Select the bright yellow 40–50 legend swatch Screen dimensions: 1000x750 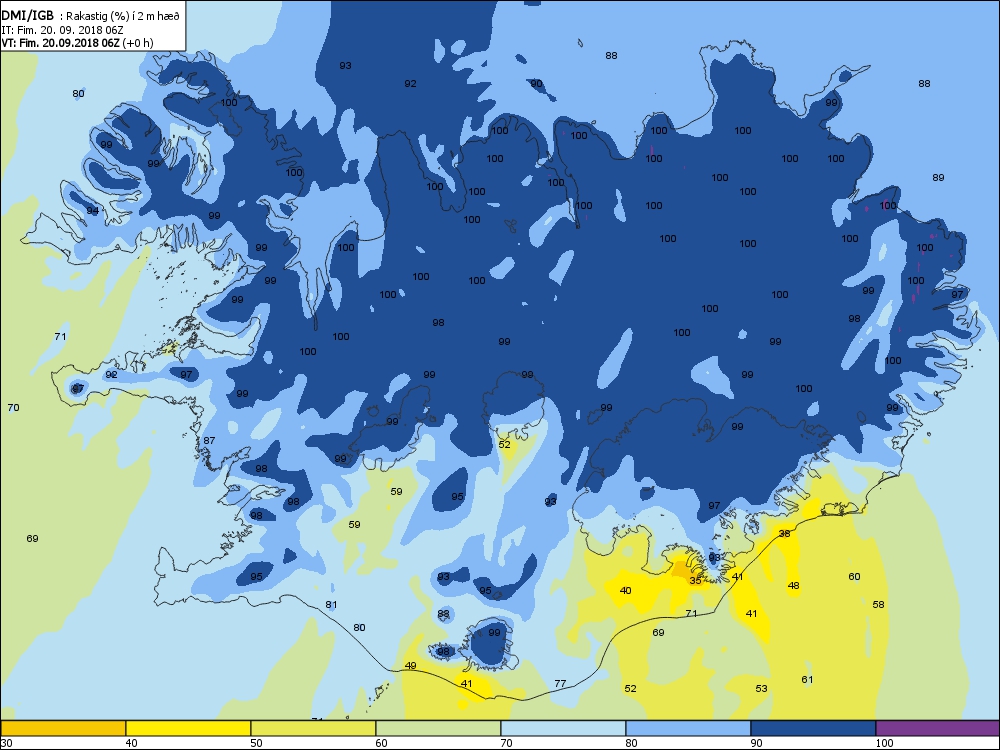tap(188, 728)
